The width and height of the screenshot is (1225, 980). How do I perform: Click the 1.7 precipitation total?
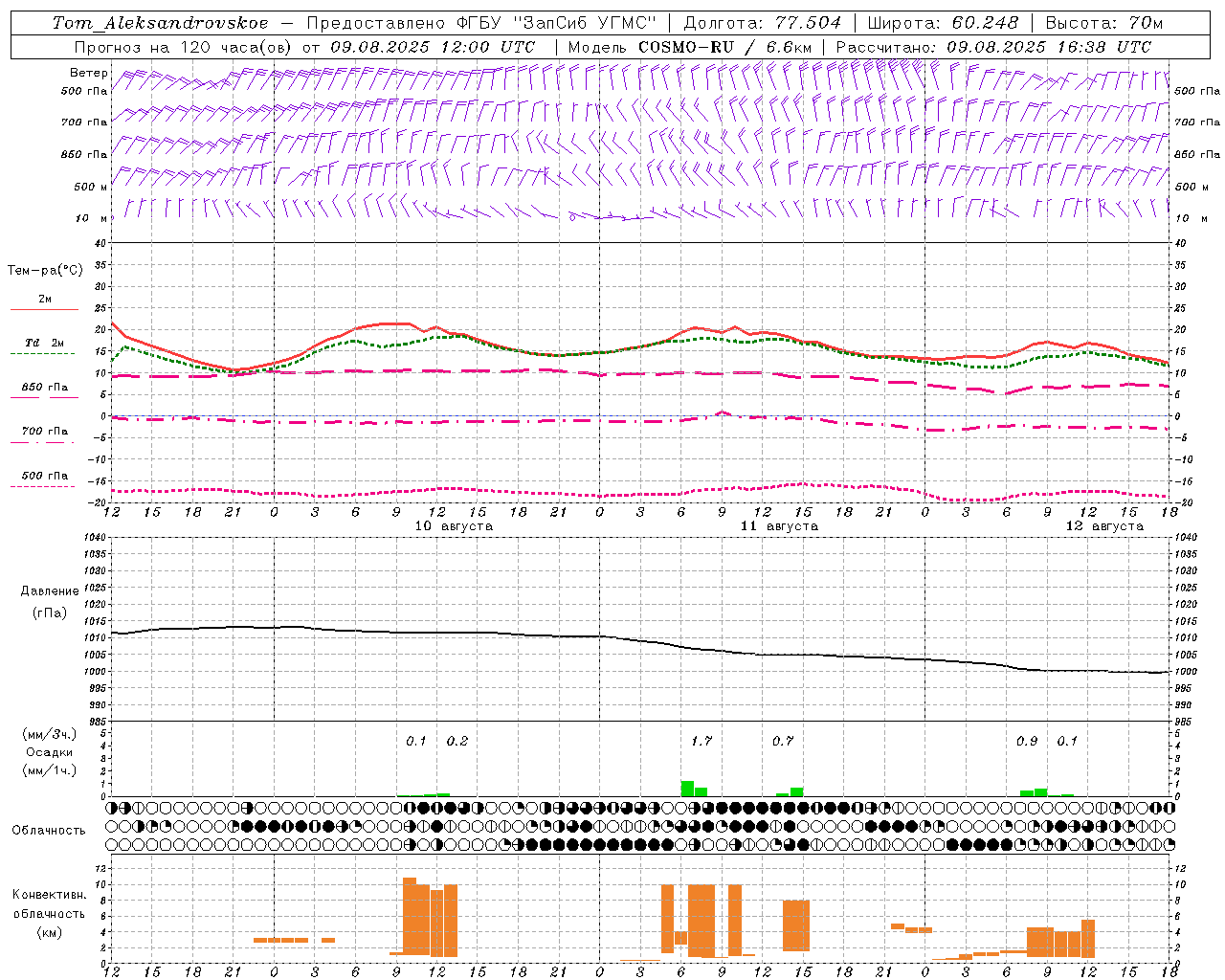pyautogui.click(x=702, y=741)
